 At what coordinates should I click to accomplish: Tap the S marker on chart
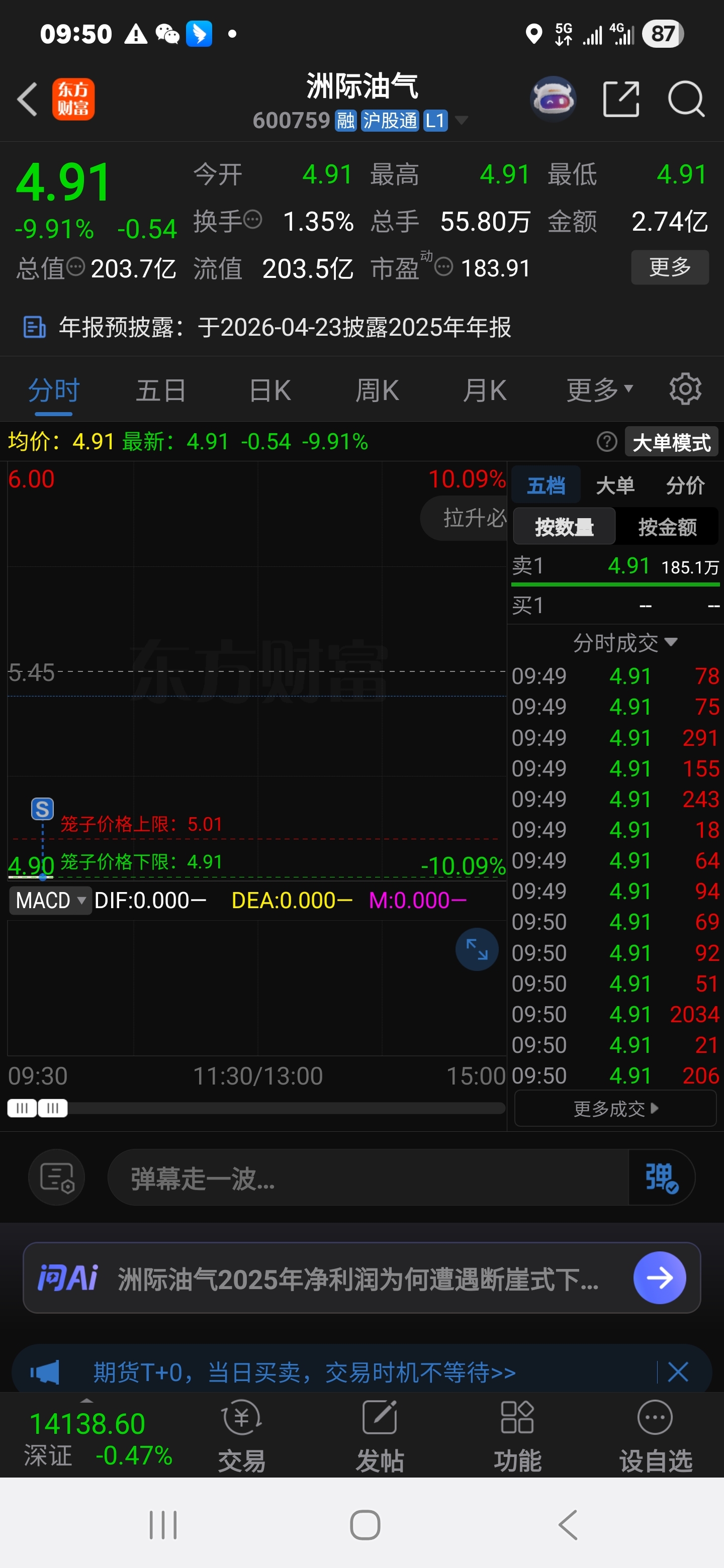click(x=42, y=809)
